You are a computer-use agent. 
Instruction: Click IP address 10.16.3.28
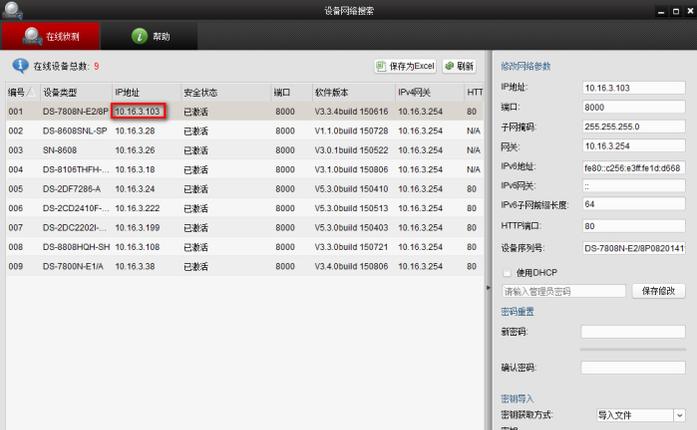(135, 131)
